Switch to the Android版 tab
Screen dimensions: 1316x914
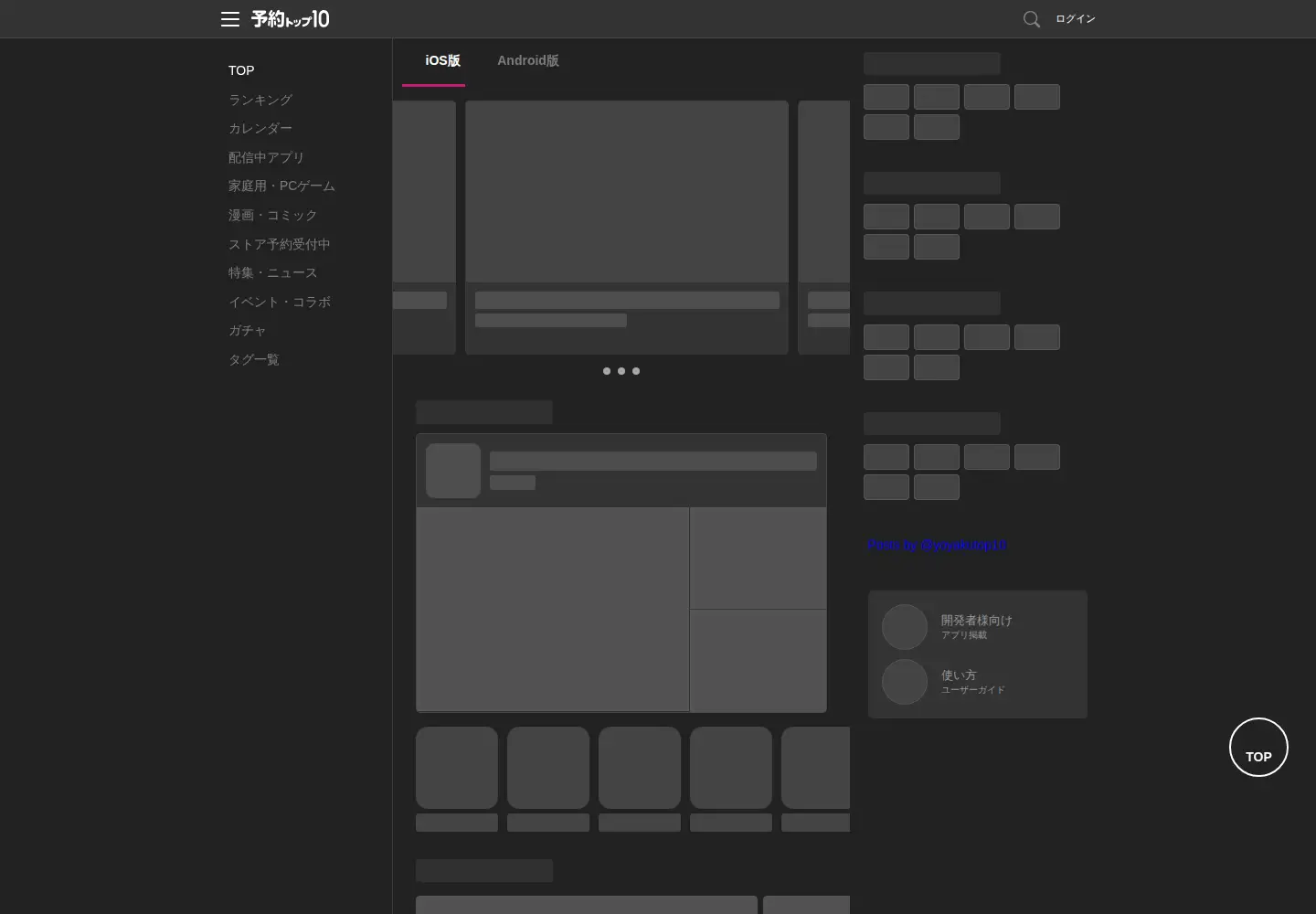pos(528,61)
